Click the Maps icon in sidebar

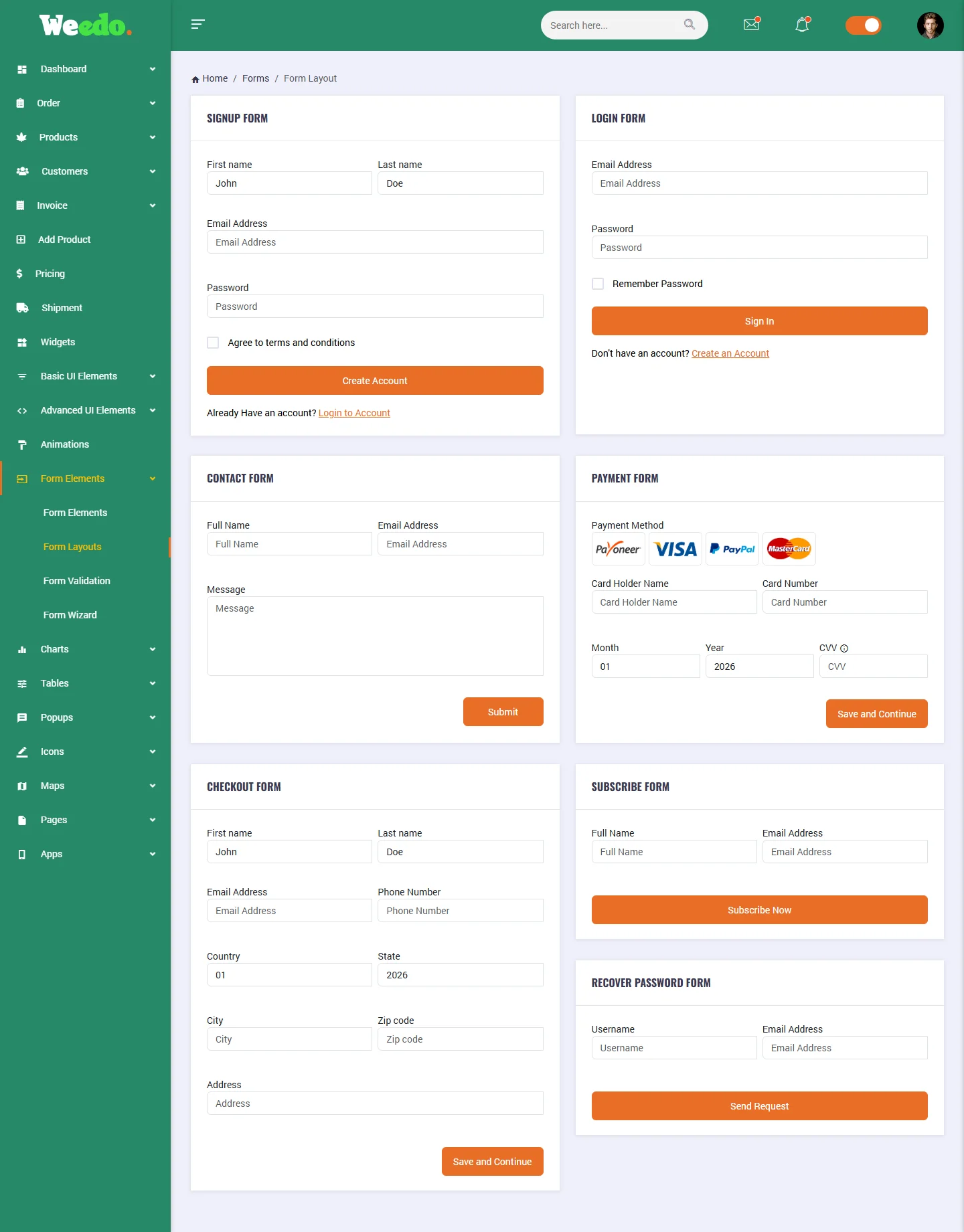[x=22, y=786]
